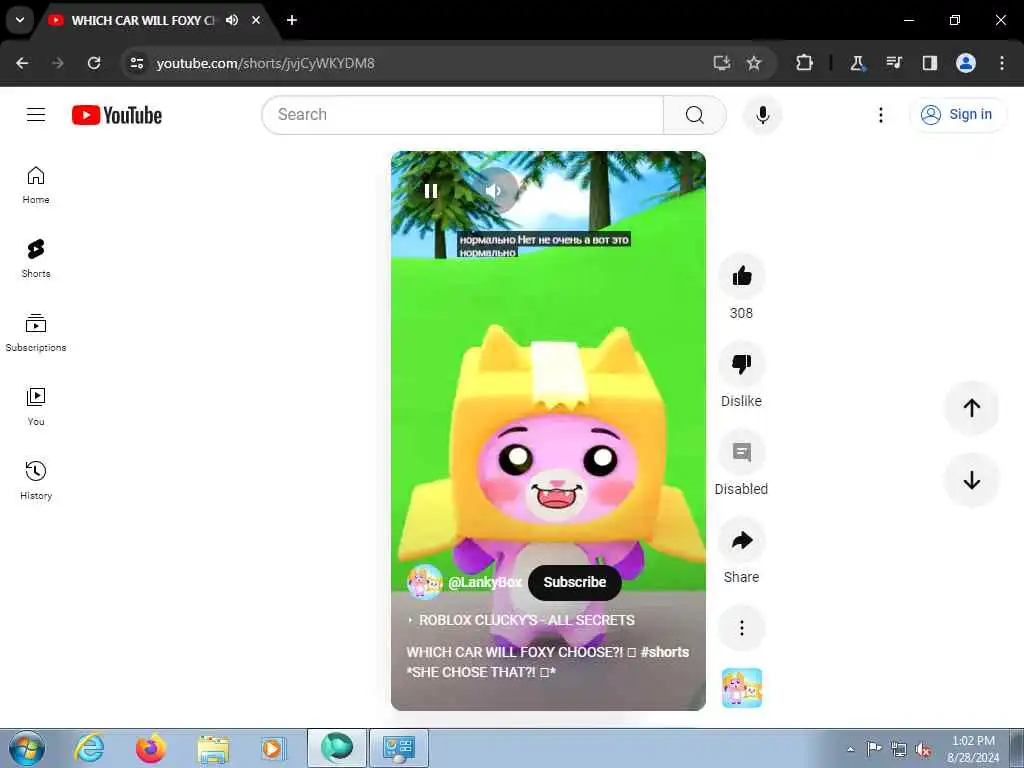Image resolution: width=1024 pixels, height=768 pixels.
Task: Open browser extensions puzzle icon
Action: (805, 63)
